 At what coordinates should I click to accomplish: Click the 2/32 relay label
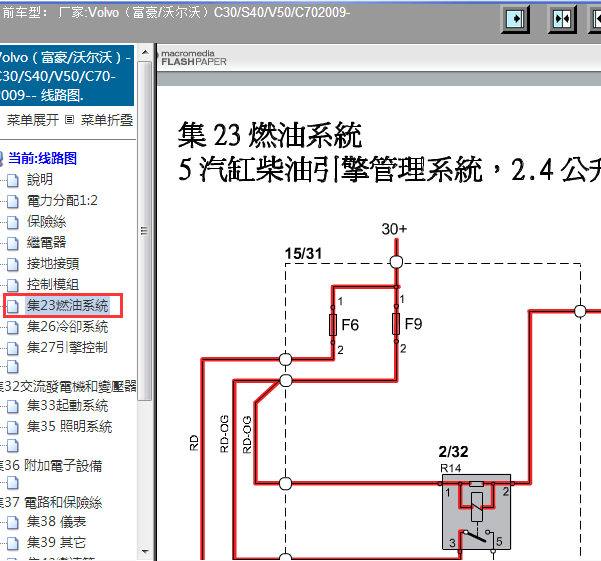(453, 451)
